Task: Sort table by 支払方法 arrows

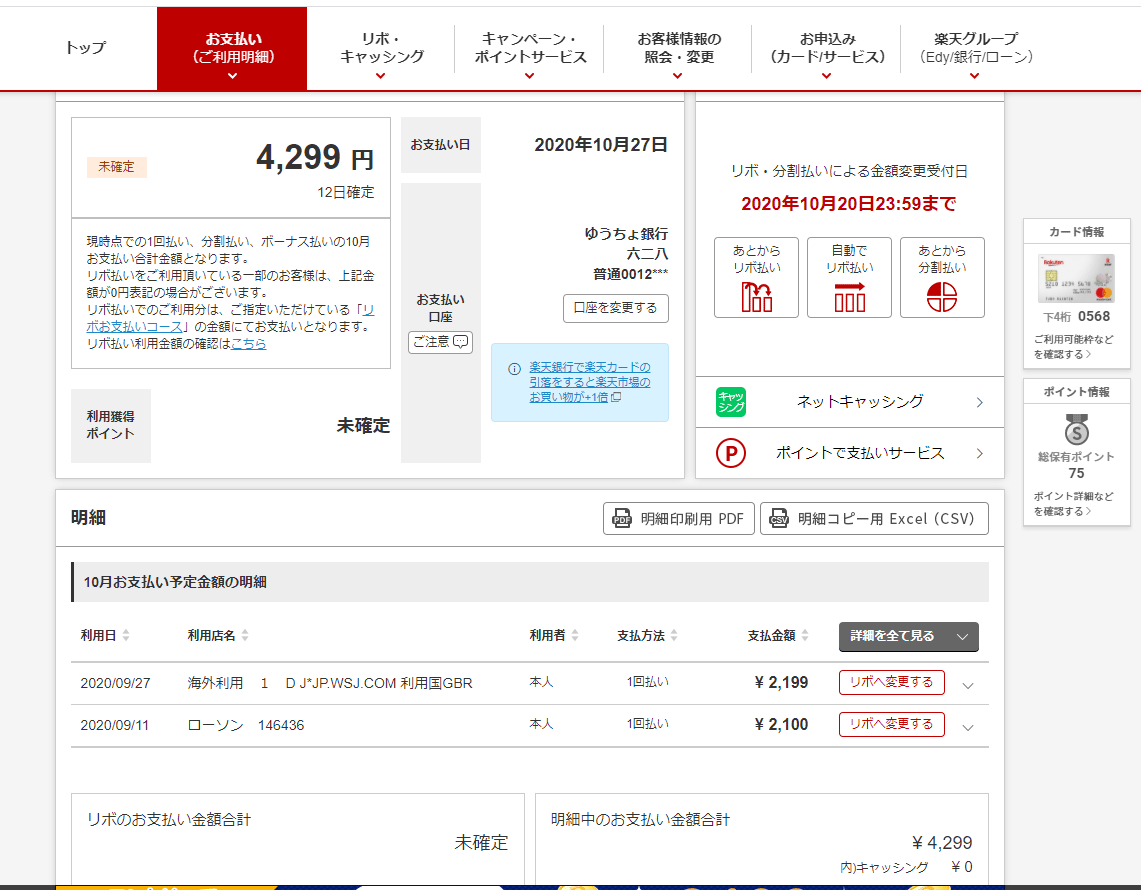Action: pos(674,635)
